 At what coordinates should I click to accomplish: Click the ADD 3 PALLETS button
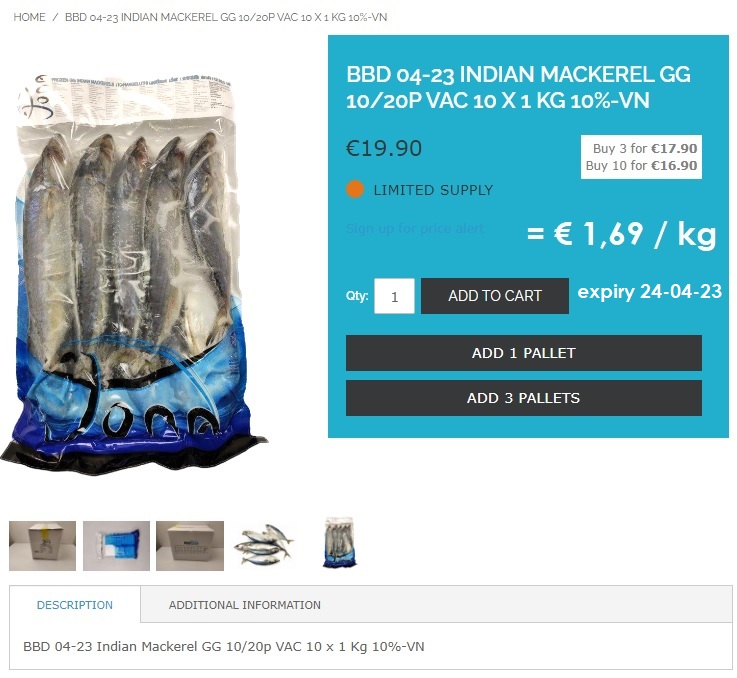(x=524, y=398)
